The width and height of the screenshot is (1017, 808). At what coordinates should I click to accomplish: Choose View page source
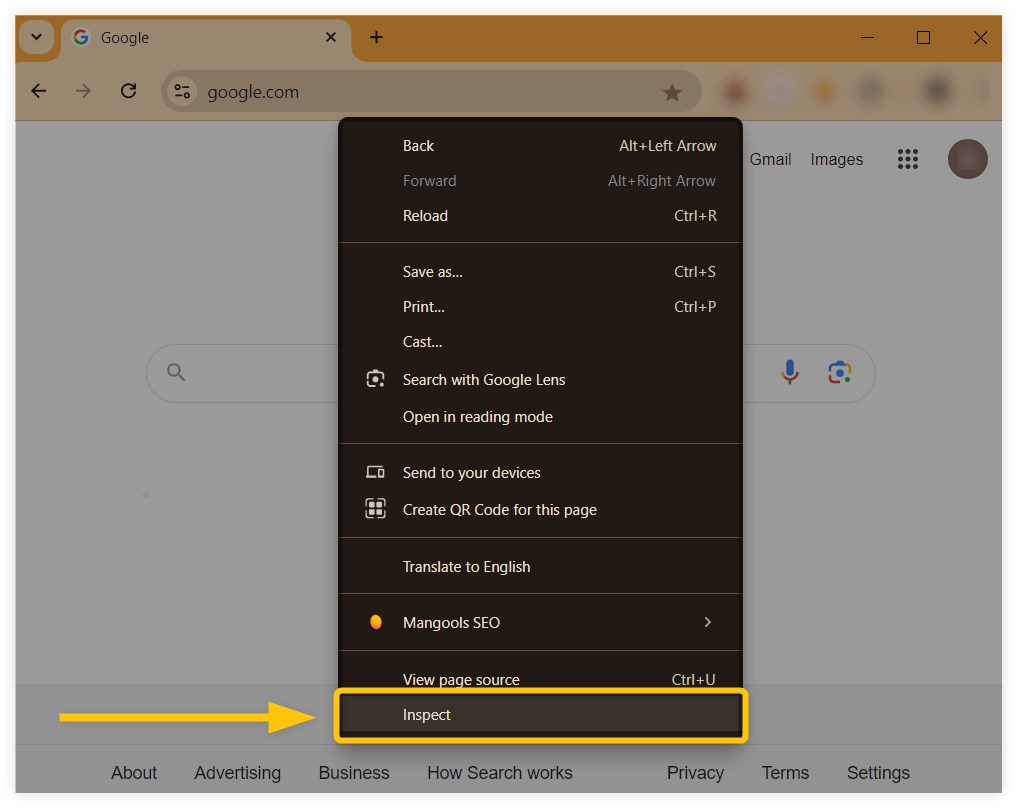point(540,678)
